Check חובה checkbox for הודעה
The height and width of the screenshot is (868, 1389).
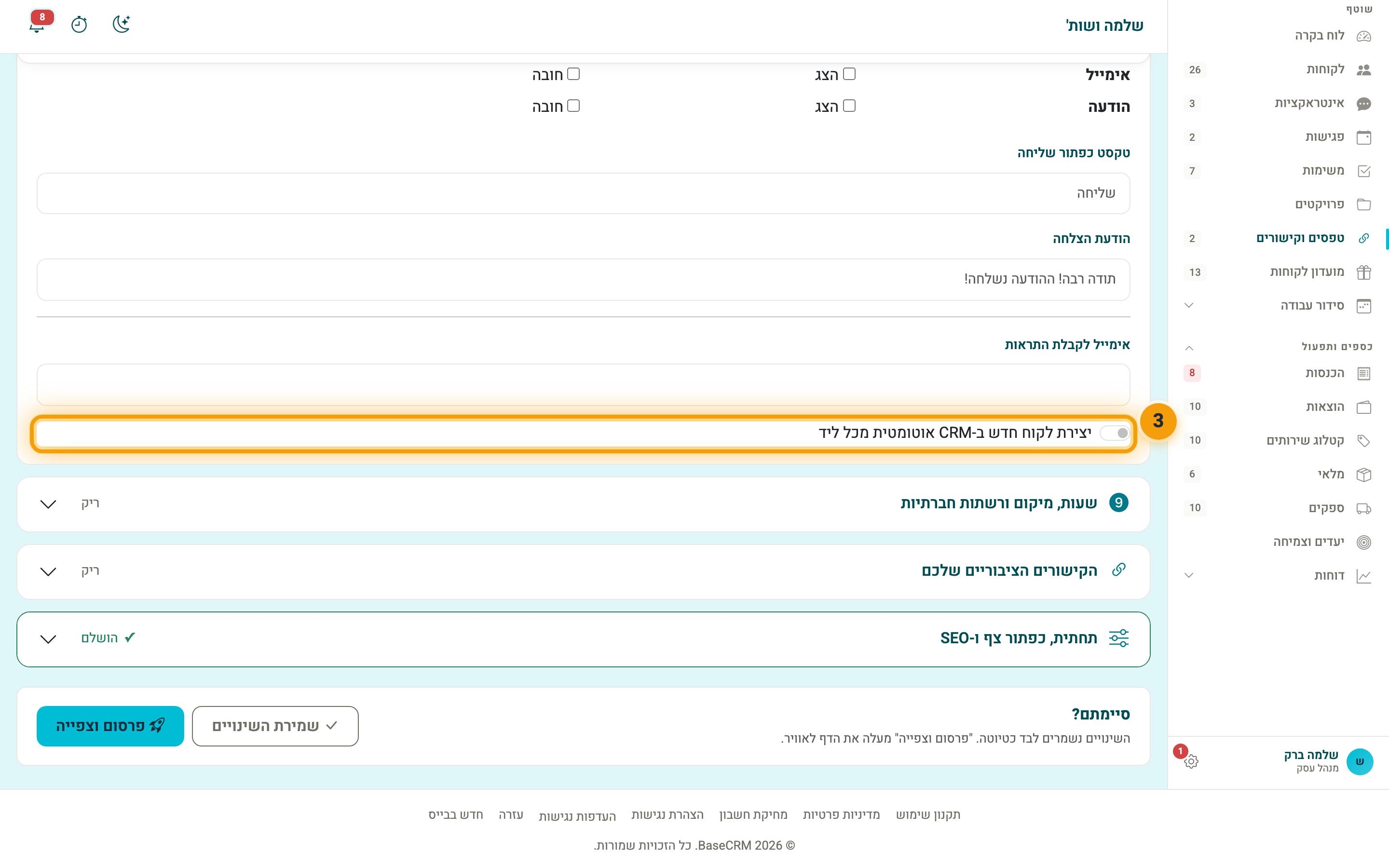coord(573,106)
